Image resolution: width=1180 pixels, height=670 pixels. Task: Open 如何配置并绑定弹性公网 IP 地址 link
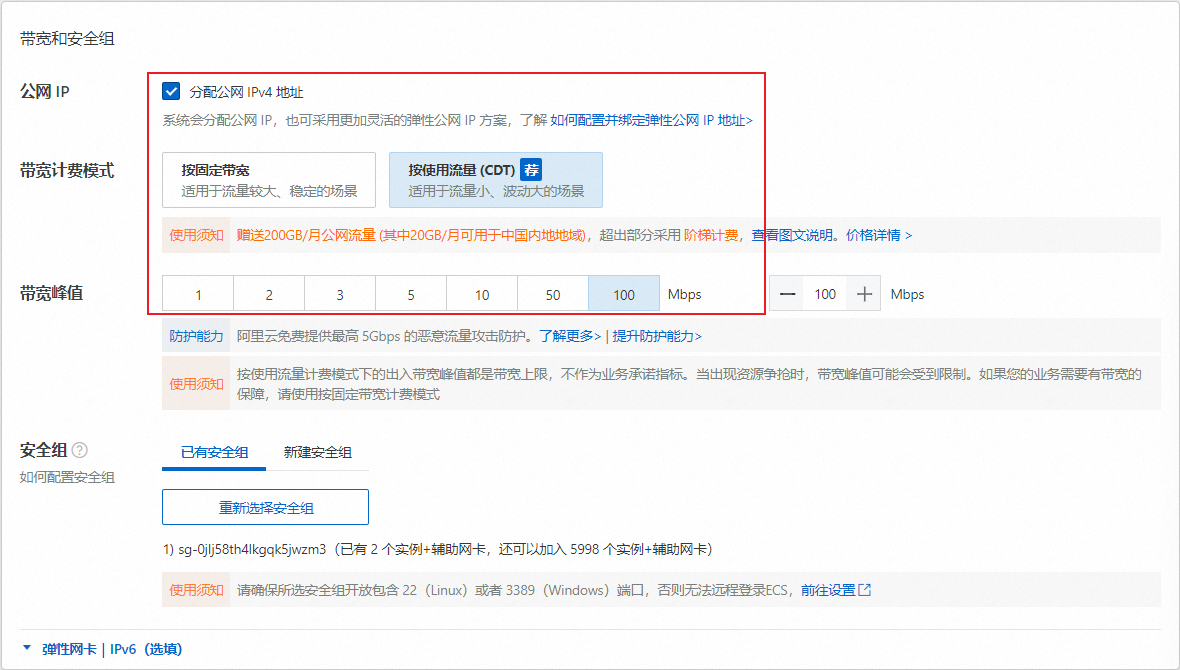(651, 120)
